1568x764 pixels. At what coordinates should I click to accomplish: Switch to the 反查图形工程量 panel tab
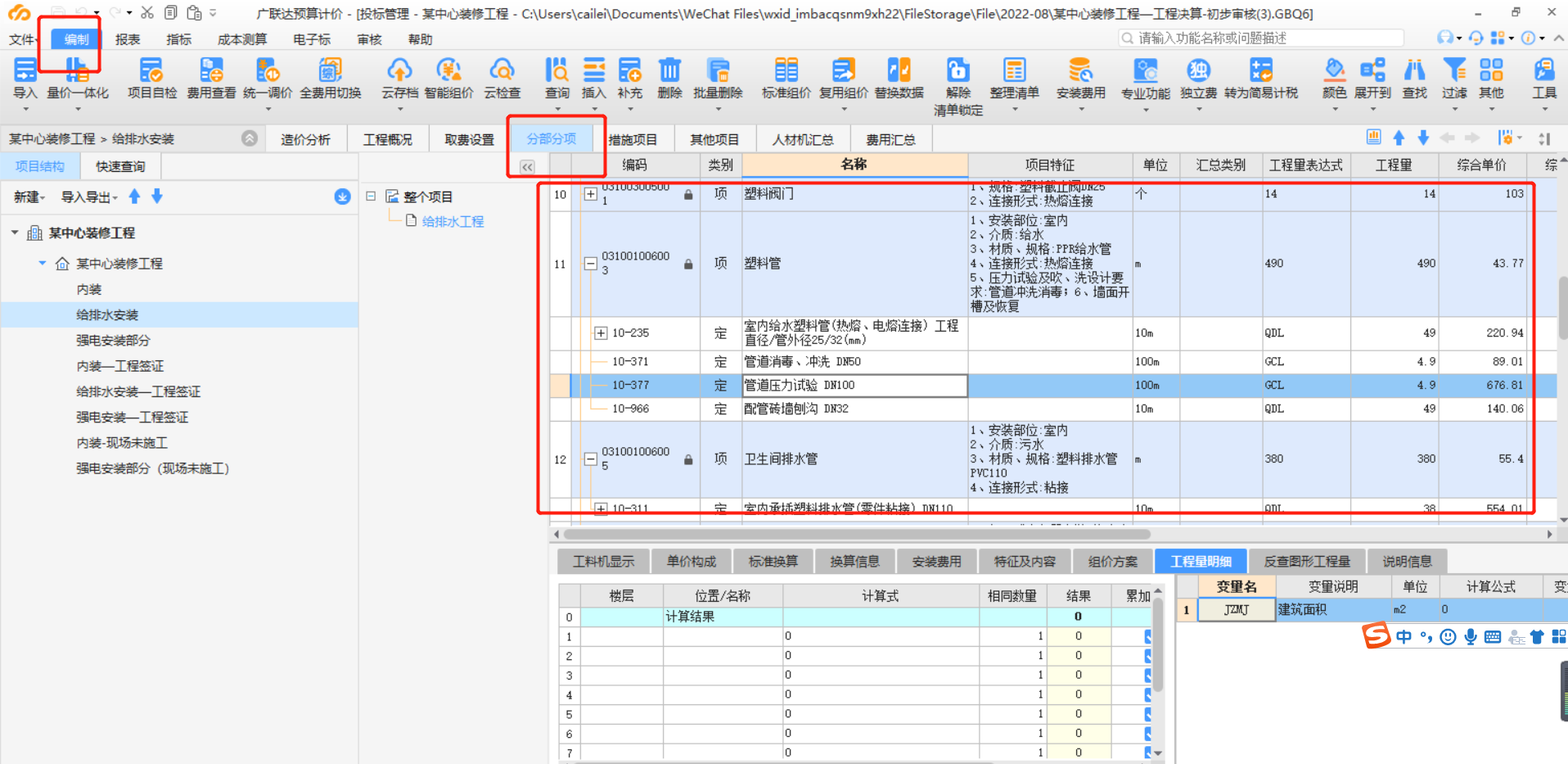[x=1307, y=560]
